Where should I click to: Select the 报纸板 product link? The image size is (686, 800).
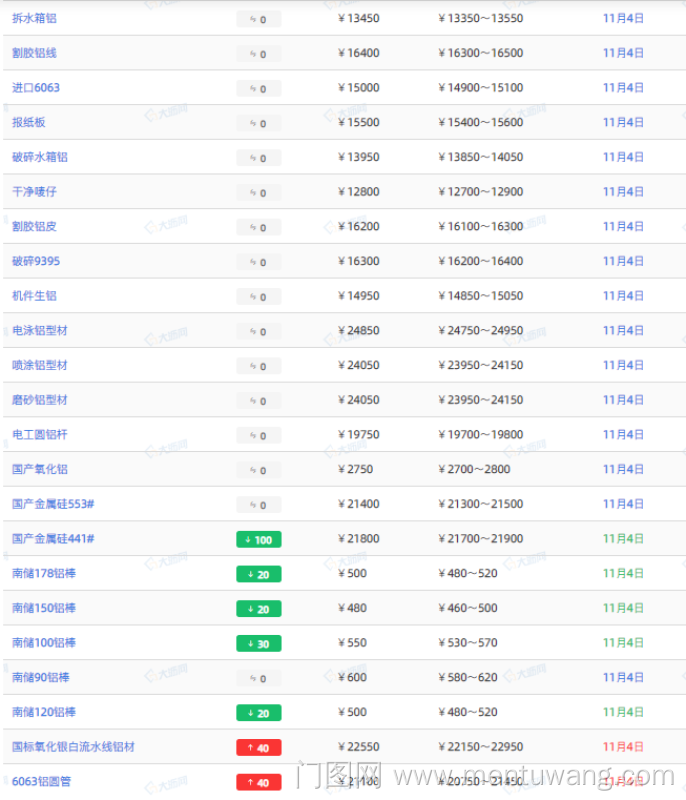coord(28,122)
